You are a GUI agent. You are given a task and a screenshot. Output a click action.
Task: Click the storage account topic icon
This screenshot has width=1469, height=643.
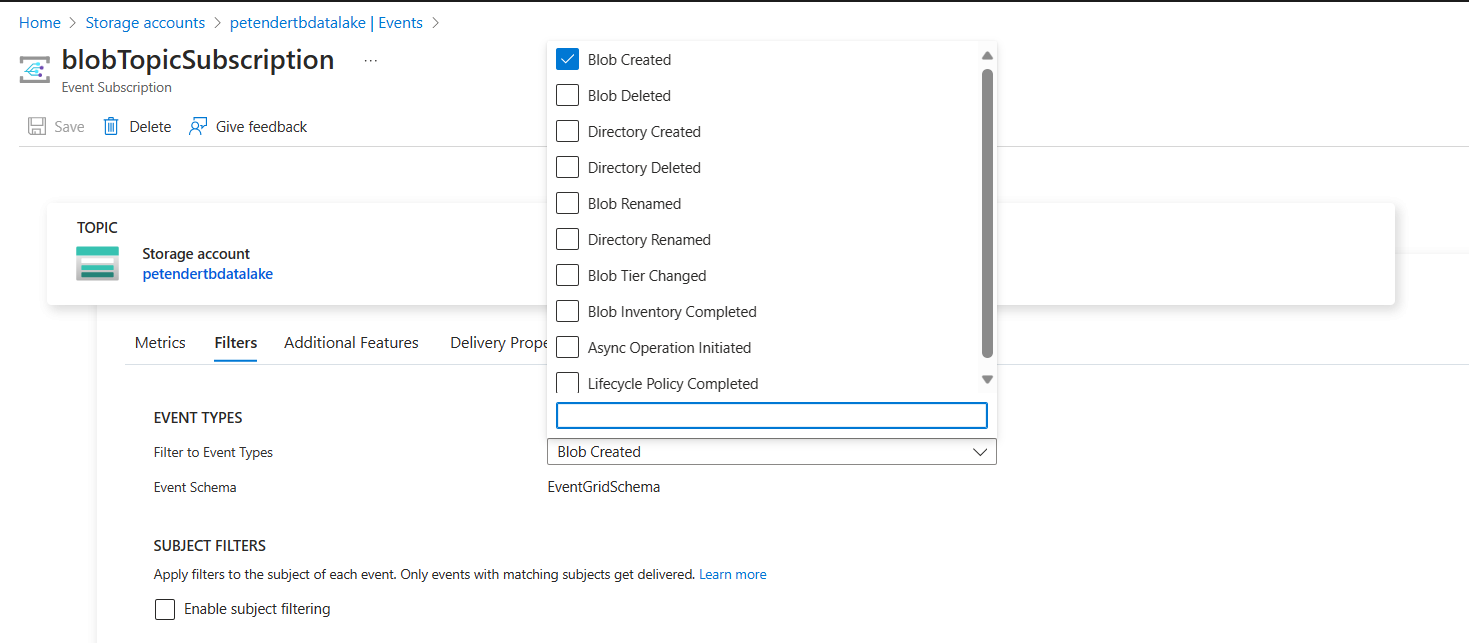click(97, 263)
